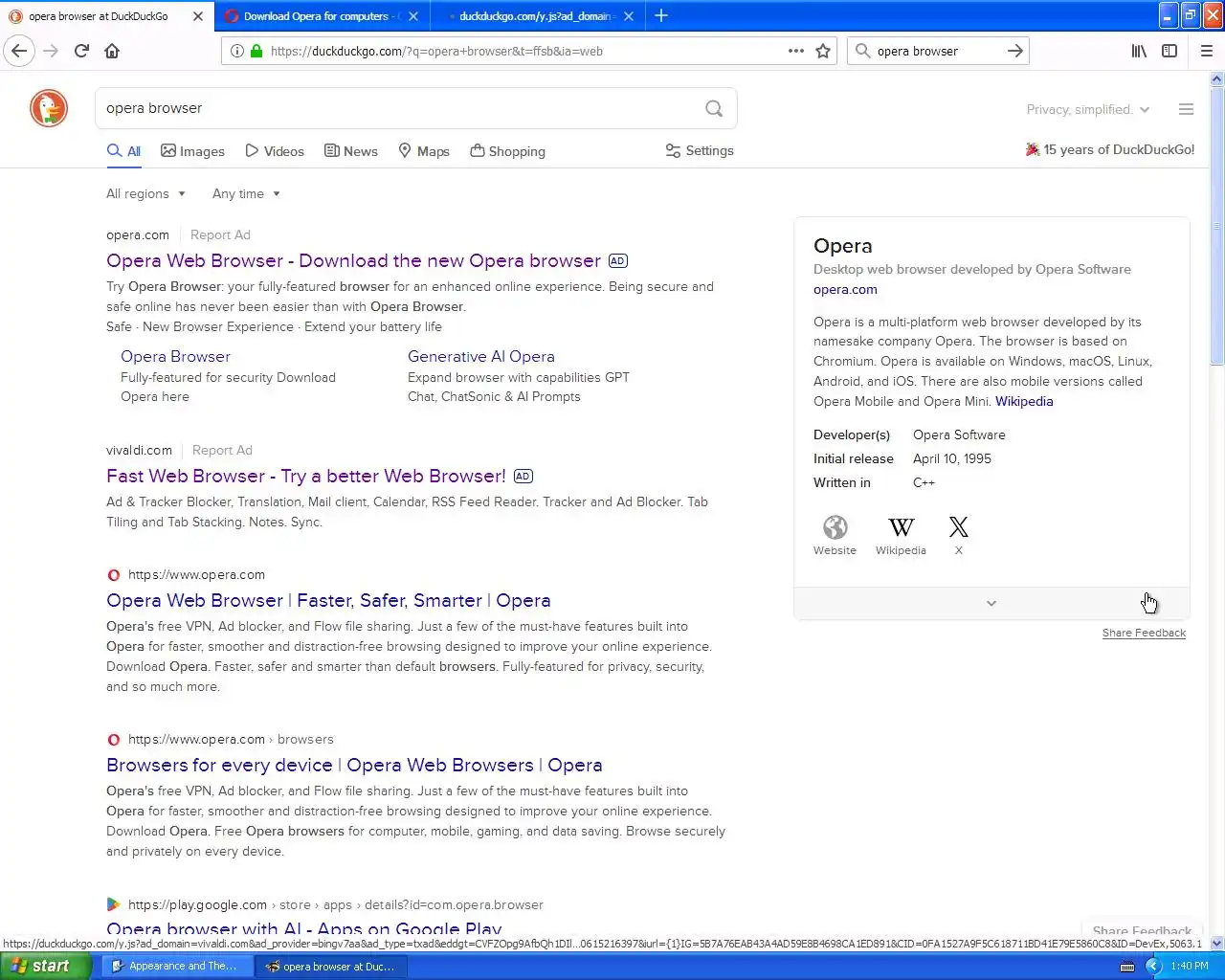The height and width of the screenshot is (980, 1225).
Task: Click the taskbar clock showing 1:40 PM
Action: point(1190,966)
